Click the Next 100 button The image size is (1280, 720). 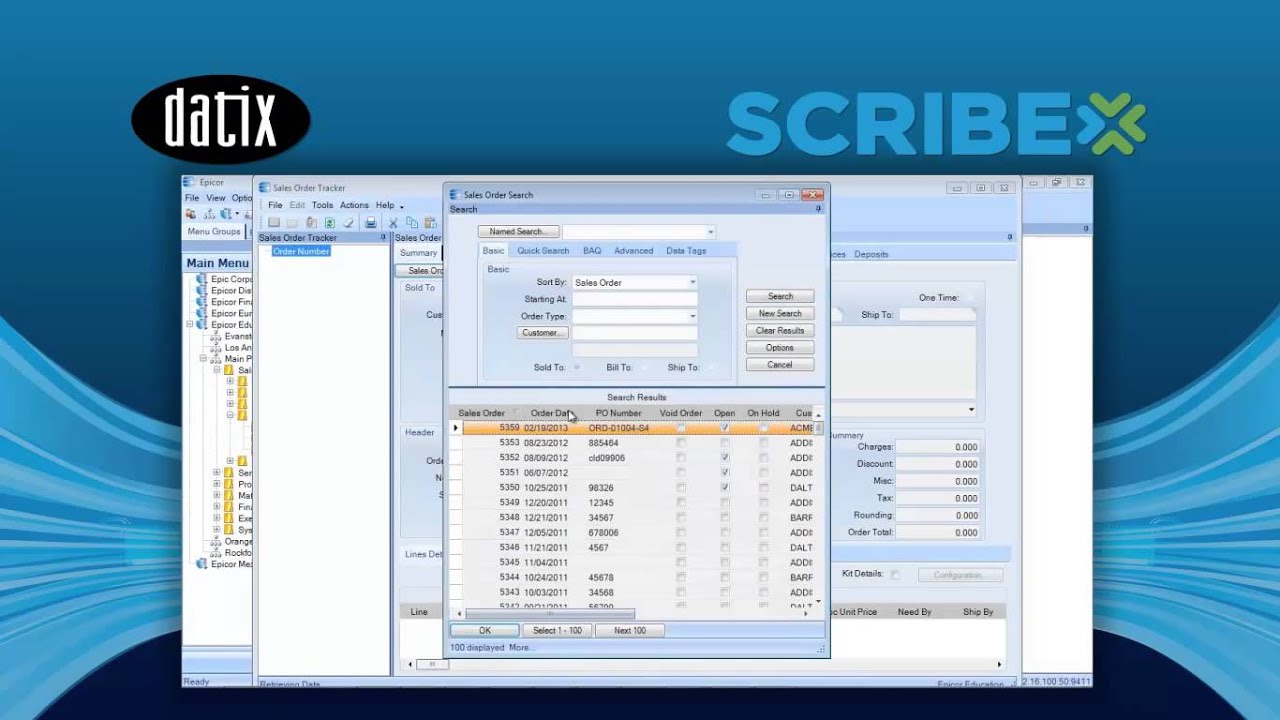coord(630,631)
